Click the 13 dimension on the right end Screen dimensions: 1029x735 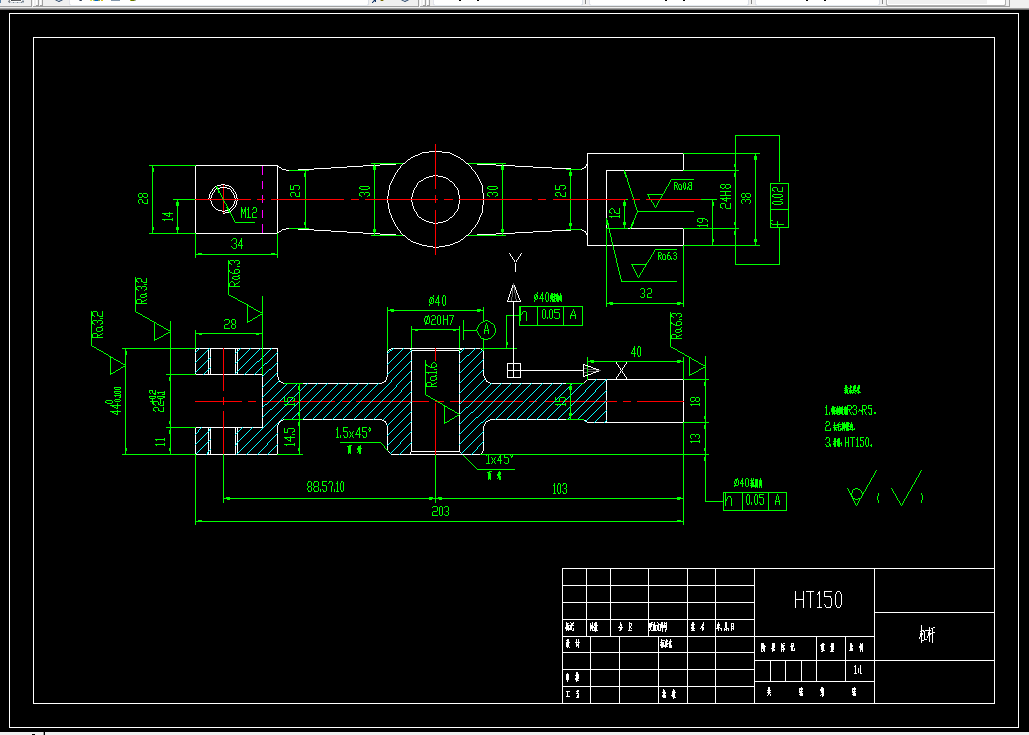696,436
